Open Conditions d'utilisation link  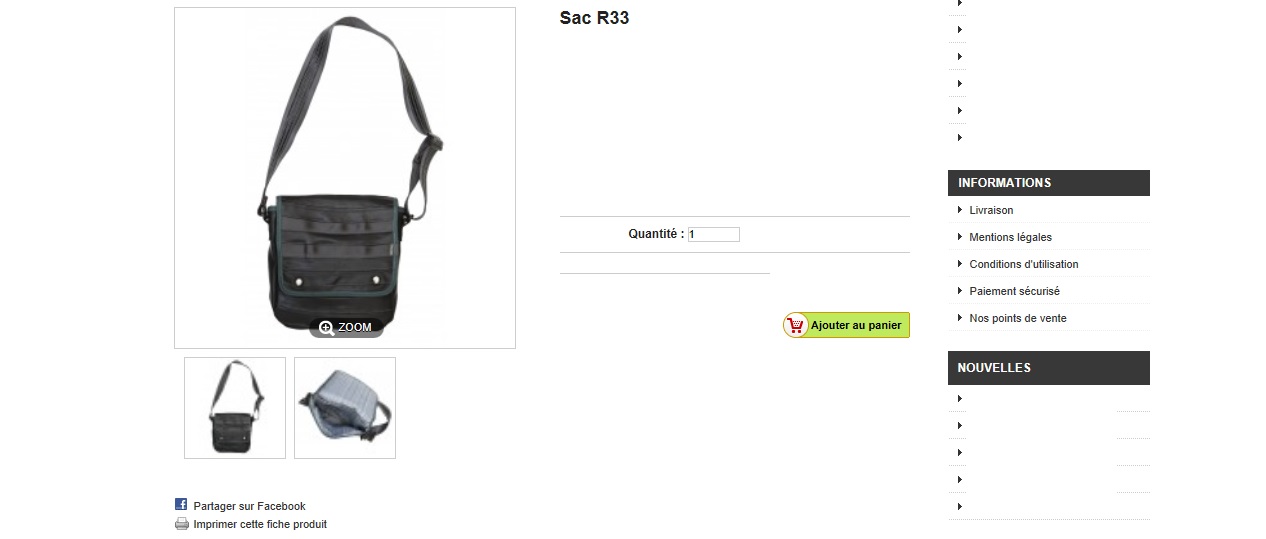click(1024, 264)
